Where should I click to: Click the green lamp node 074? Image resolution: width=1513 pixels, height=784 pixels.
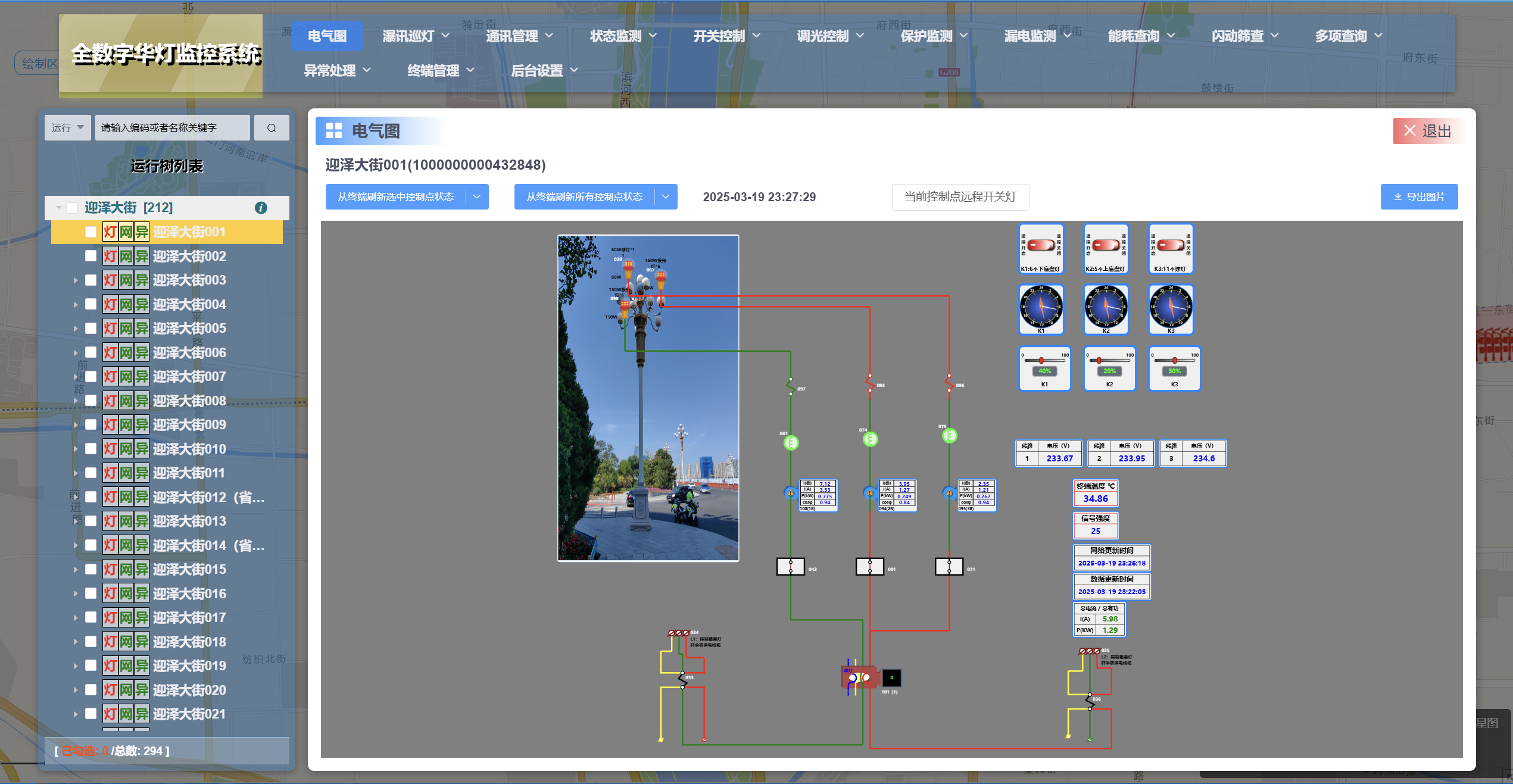[870, 439]
